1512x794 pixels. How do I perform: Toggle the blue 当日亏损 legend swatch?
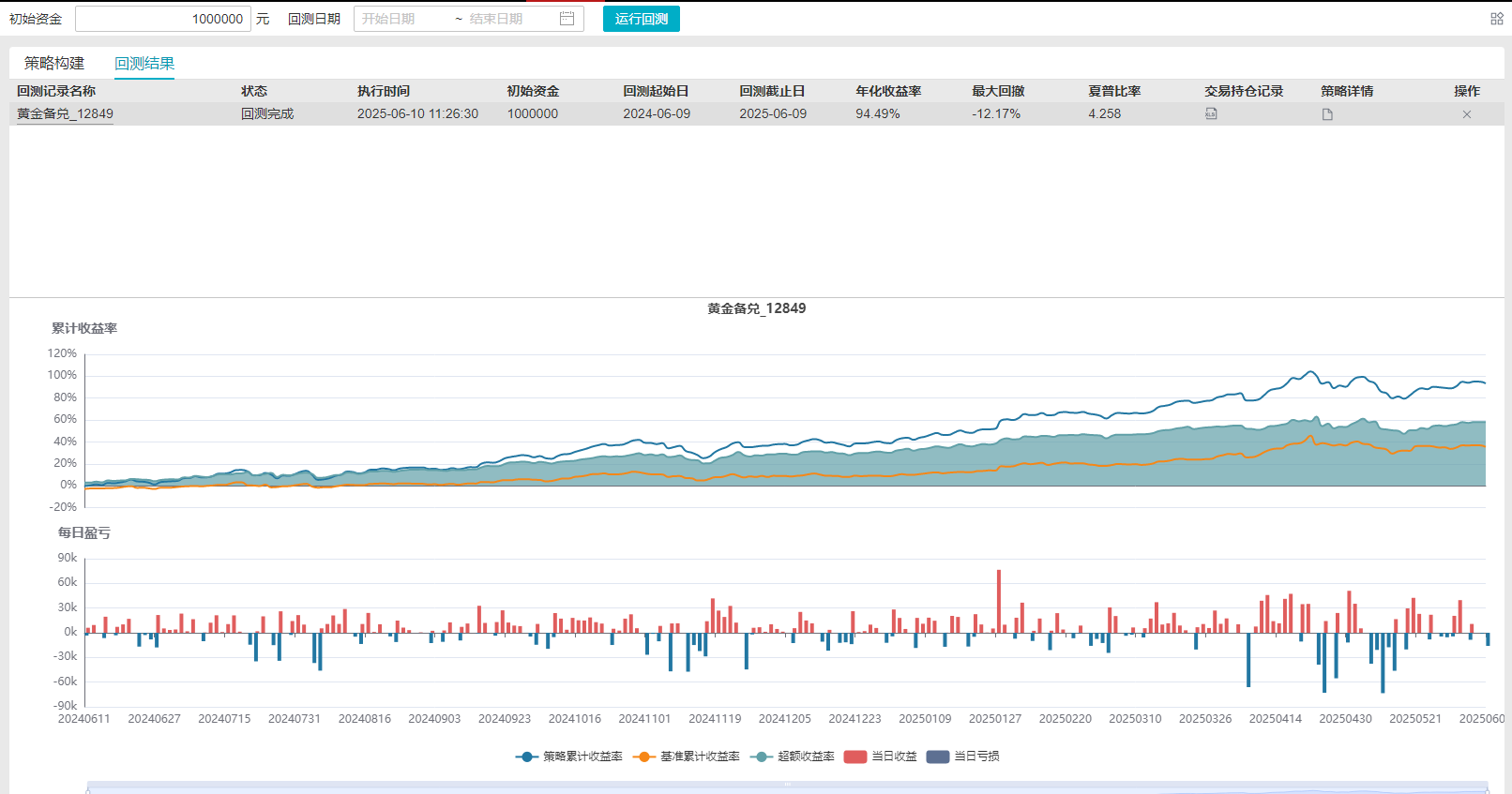(938, 757)
